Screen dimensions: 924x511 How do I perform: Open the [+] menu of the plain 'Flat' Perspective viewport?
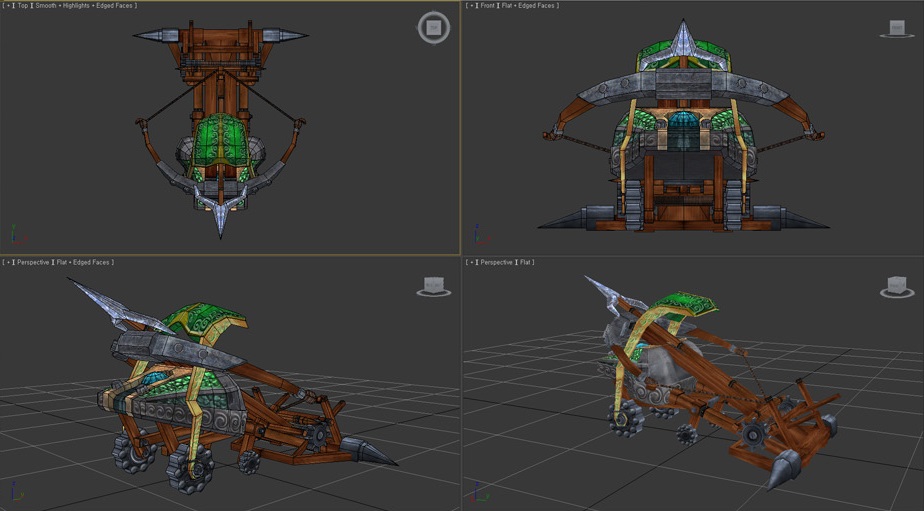pos(471,262)
